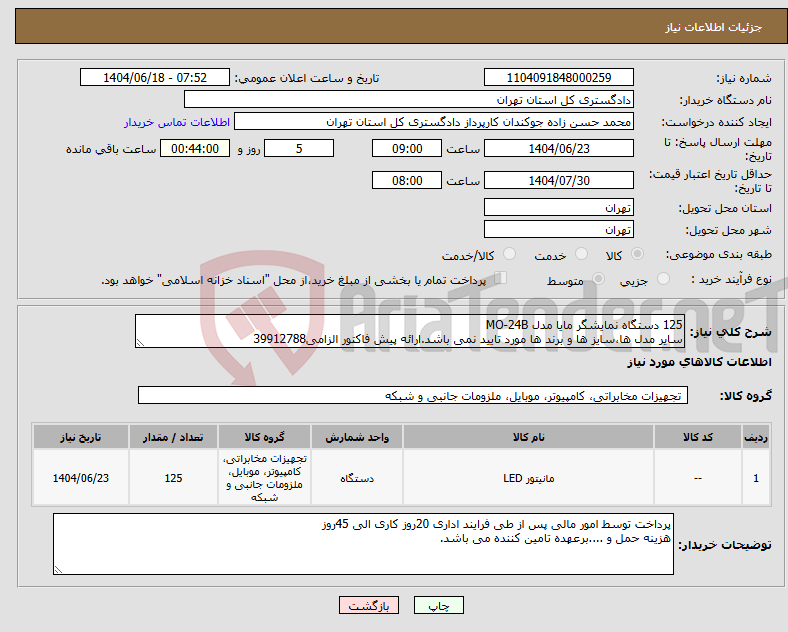Click the دستگاه unit cell
The height and width of the screenshot is (632, 788).
pos(357,478)
